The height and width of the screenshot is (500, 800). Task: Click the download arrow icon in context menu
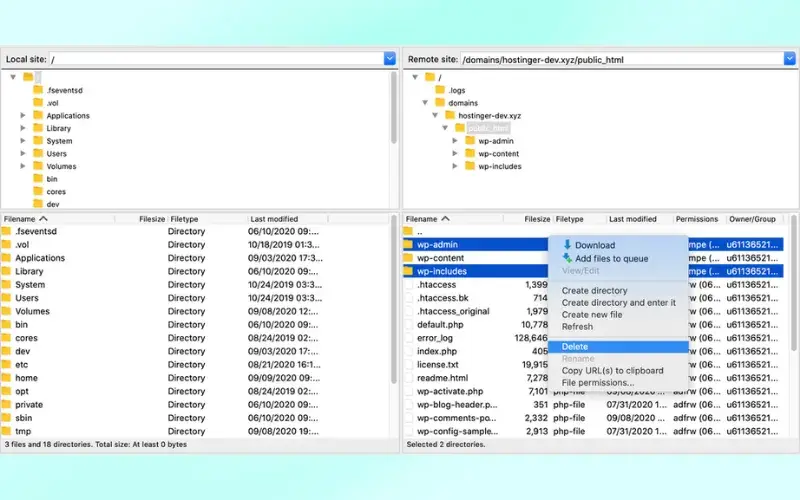click(567, 244)
